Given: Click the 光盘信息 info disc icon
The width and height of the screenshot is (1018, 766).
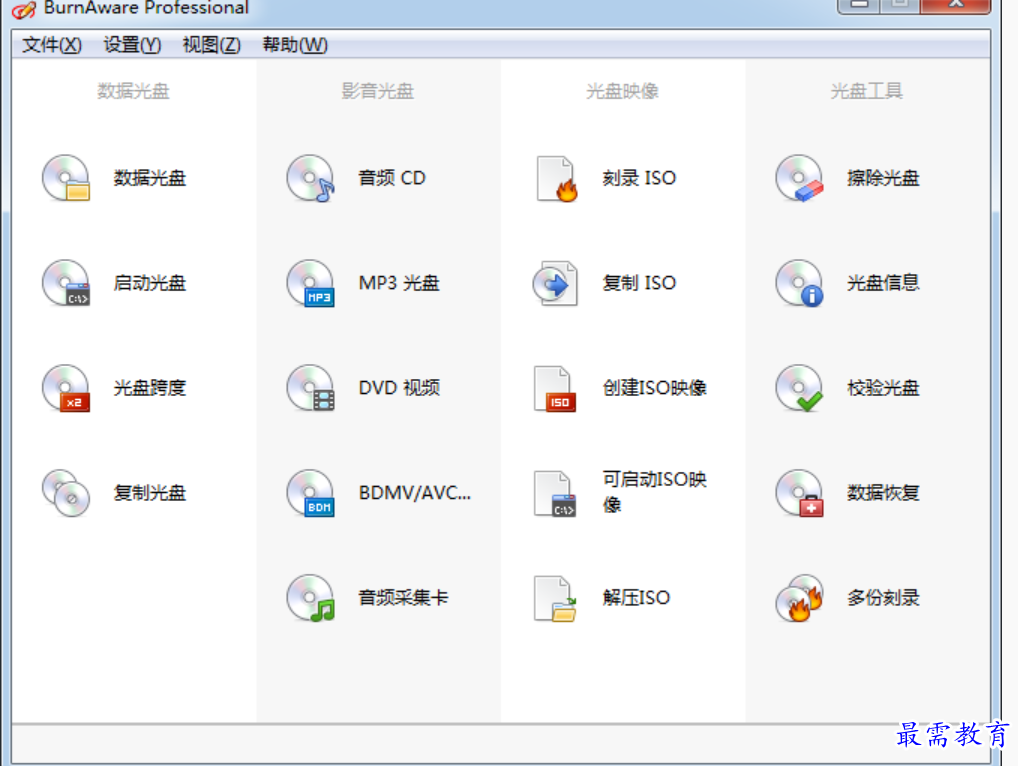Looking at the screenshot, I should [x=799, y=283].
